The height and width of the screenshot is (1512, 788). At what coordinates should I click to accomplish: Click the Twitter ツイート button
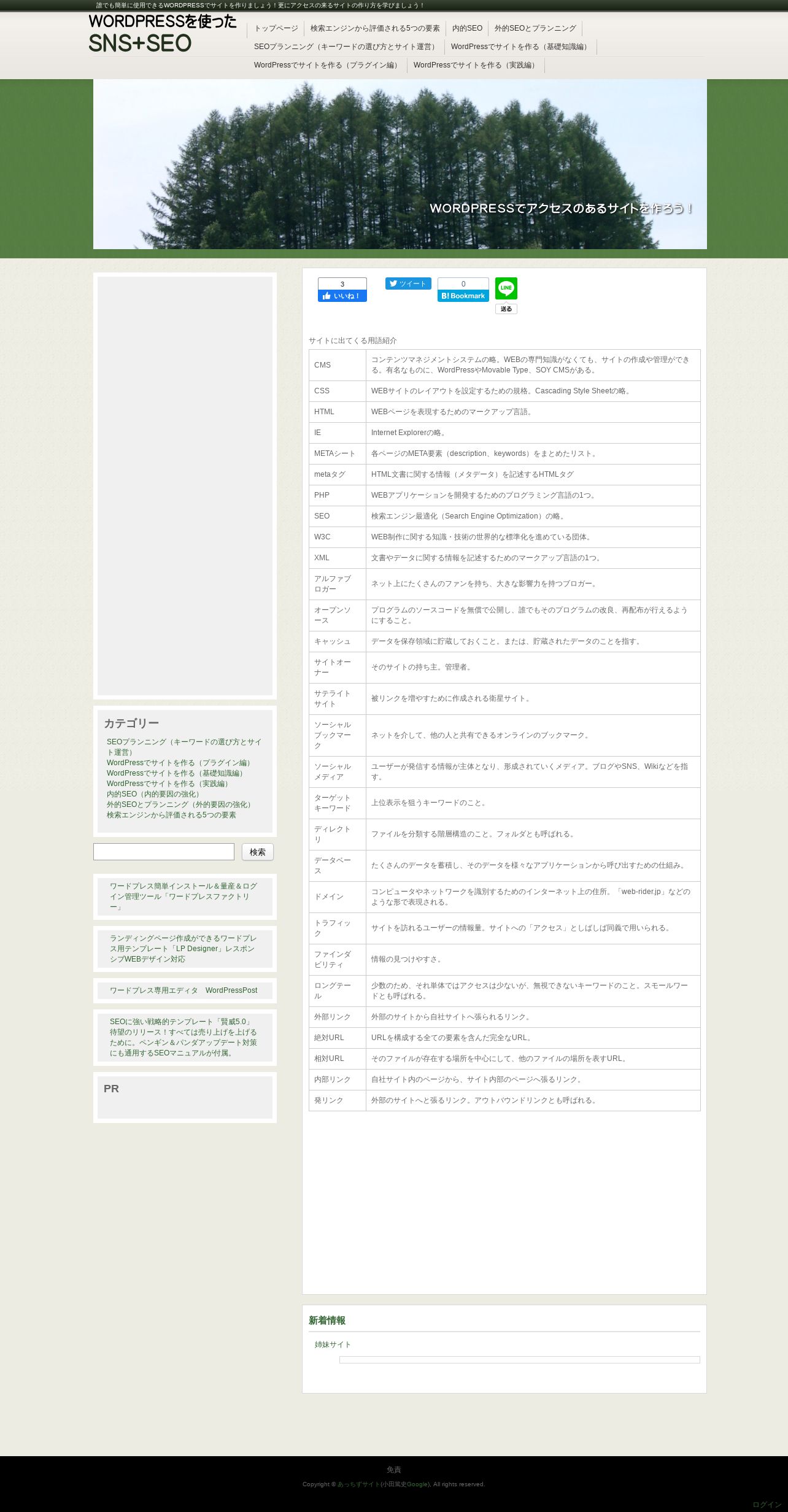pos(408,283)
